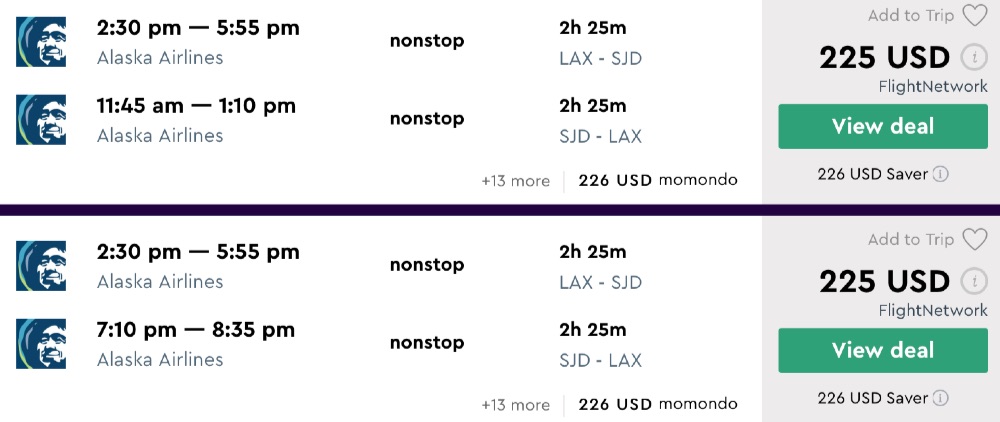Expand +13 more providers in second card

(515, 405)
